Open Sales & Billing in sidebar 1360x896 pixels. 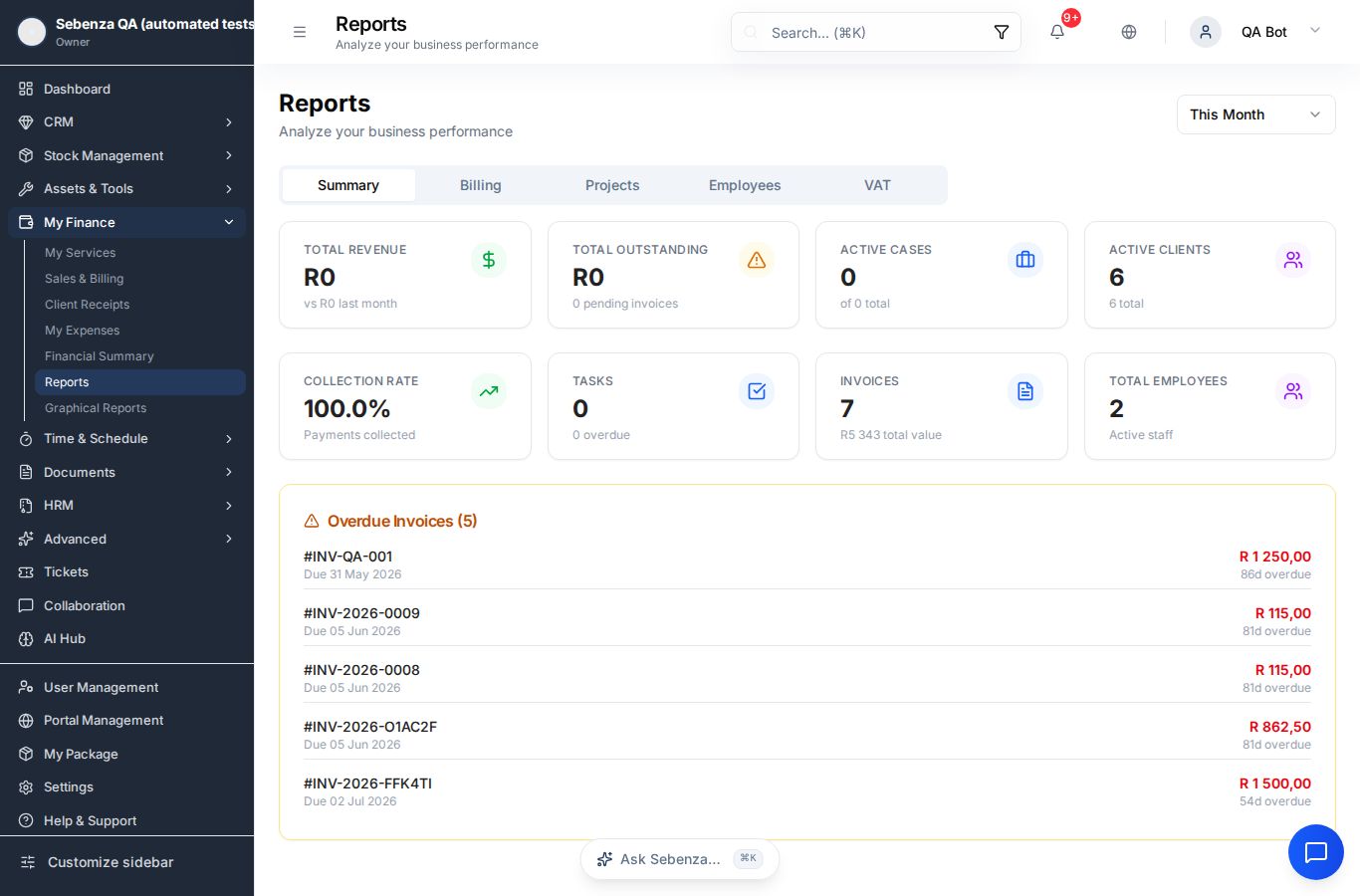140,279
